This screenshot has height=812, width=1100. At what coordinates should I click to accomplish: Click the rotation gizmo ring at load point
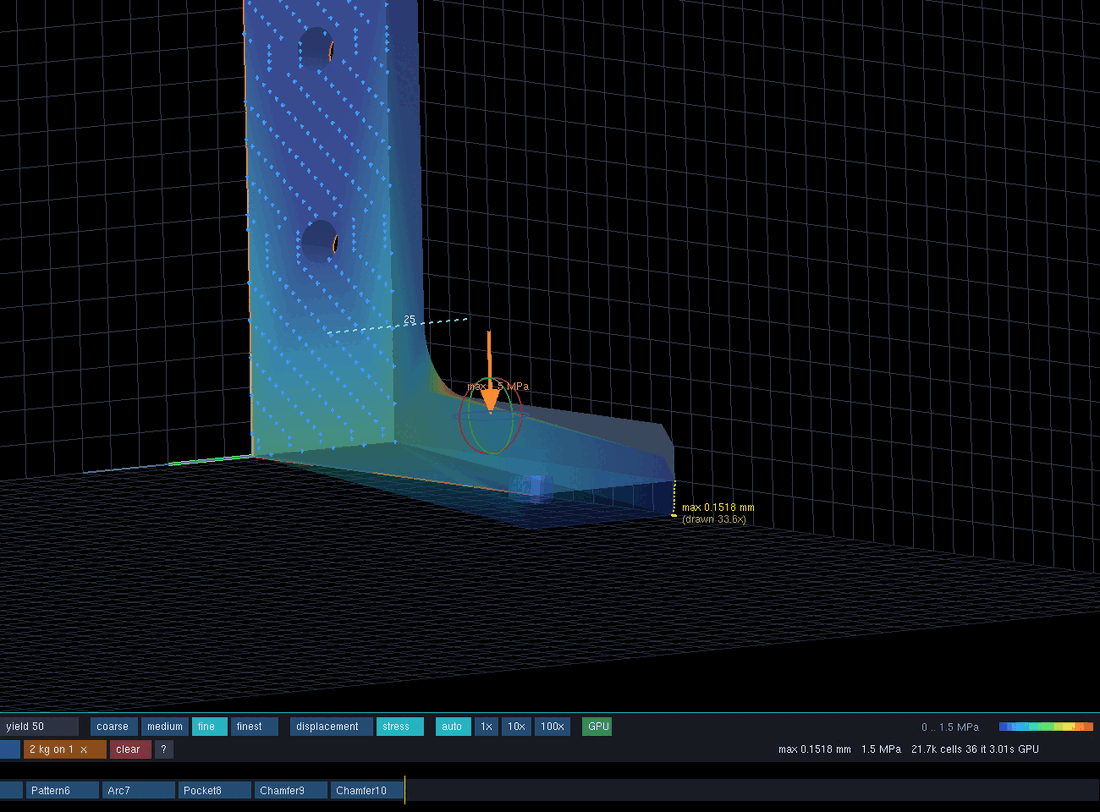click(491, 416)
